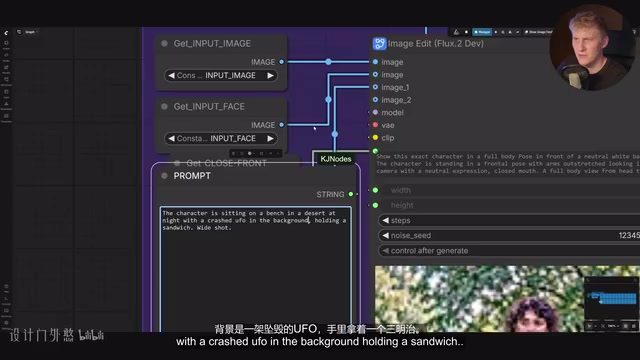Click the control after generate field
The height and width of the screenshot is (360, 640).
509,251
